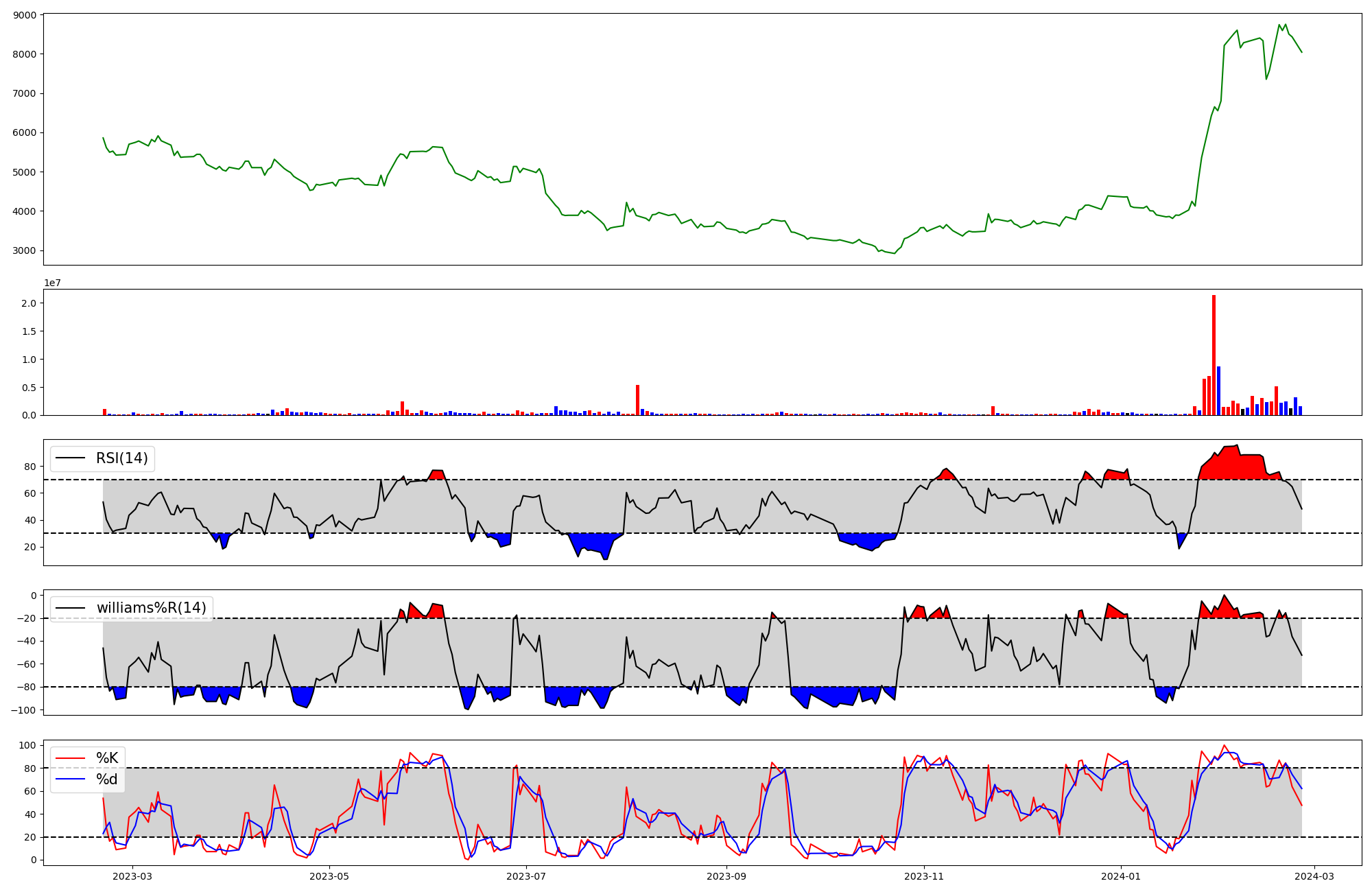Click the 2023-03 x-axis date label
Viewport: 1372px width, 892px height.
click(x=132, y=876)
